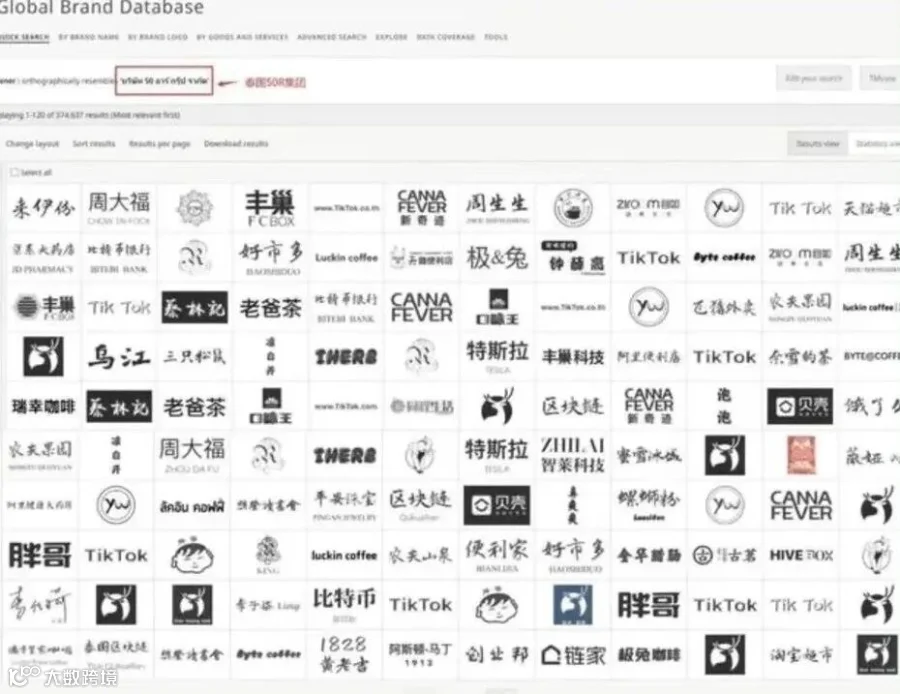
Task: Open the 三只松鼠 trademark result
Action: tap(195, 356)
